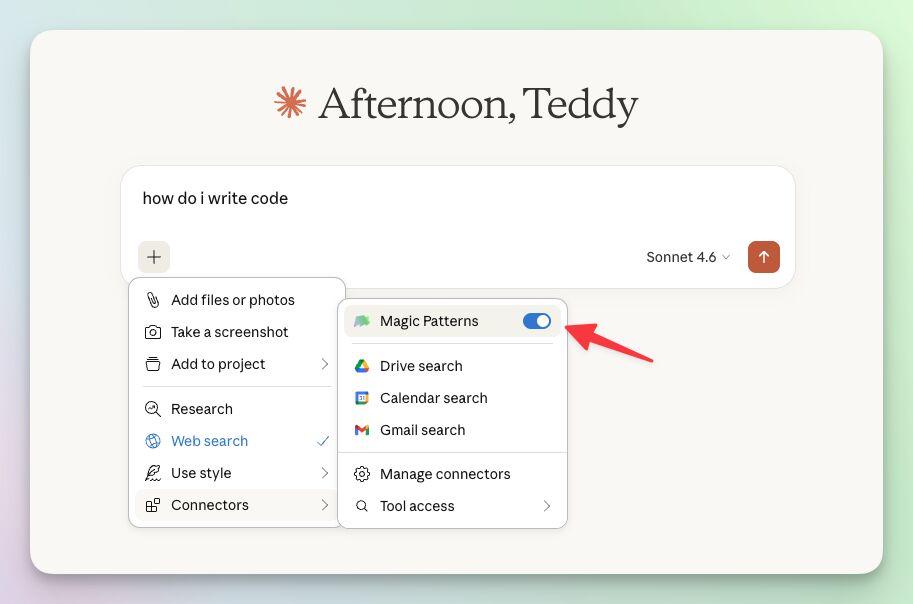Click the Google Drive icon
Image resolution: width=913 pixels, height=604 pixels.
tap(362, 366)
